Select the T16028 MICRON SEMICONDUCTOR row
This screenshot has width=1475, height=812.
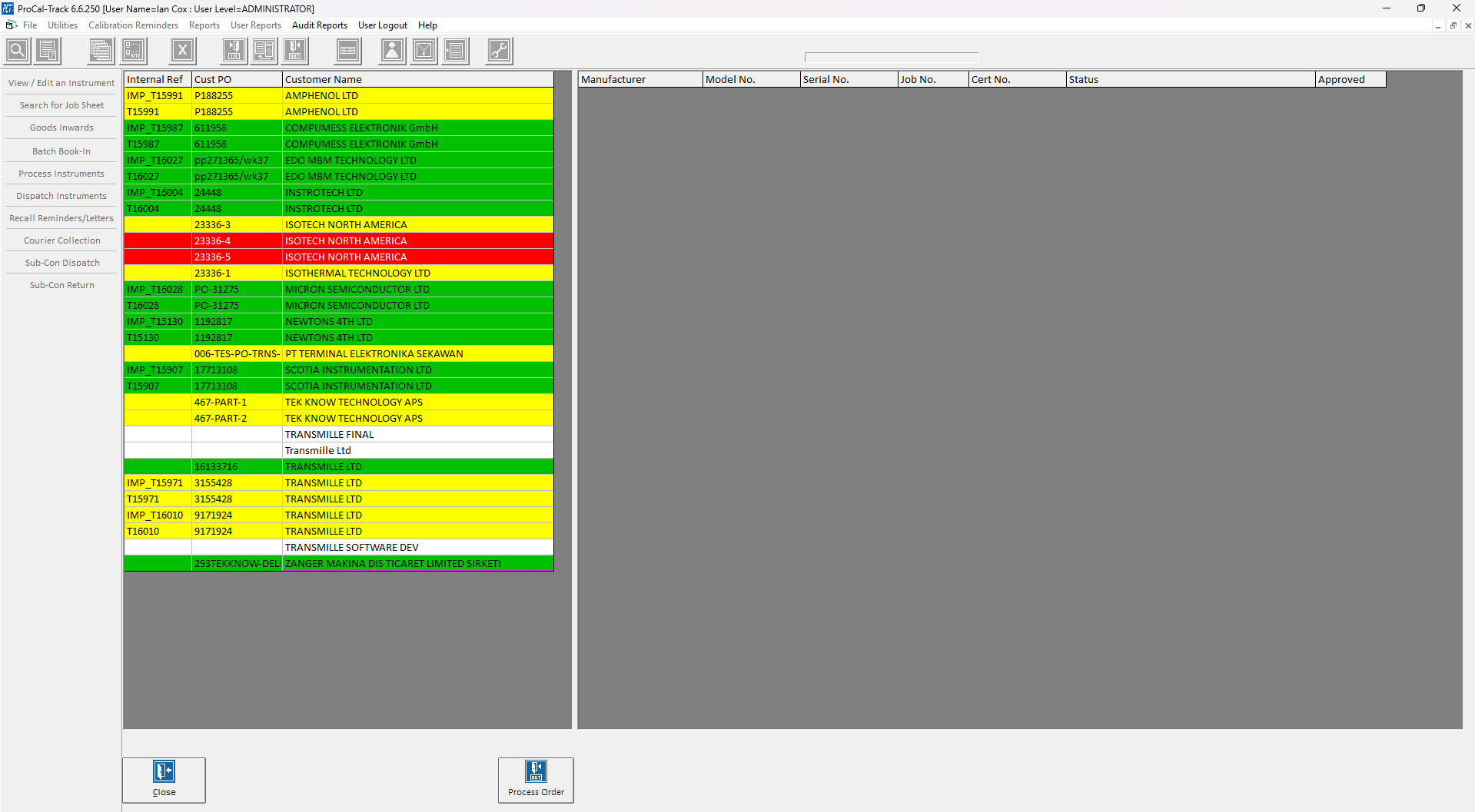pos(339,306)
